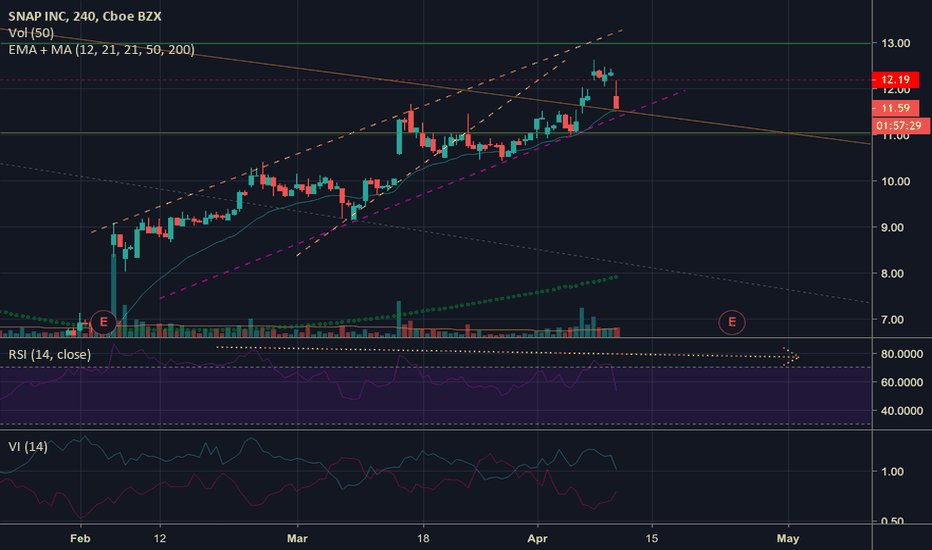Click the dotted orange arrow head in RSI pane
This screenshot has width=932, height=550.
pyautogui.click(x=792, y=357)
